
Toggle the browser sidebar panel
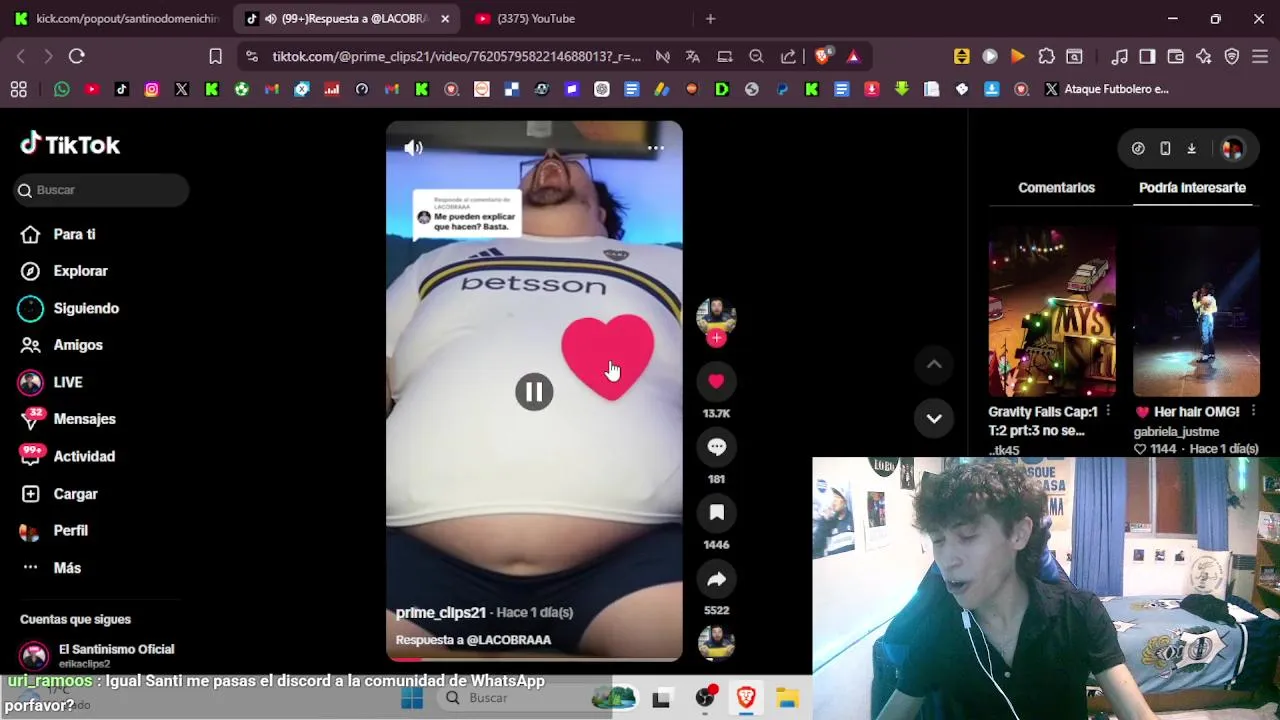tap(1147, 56)
